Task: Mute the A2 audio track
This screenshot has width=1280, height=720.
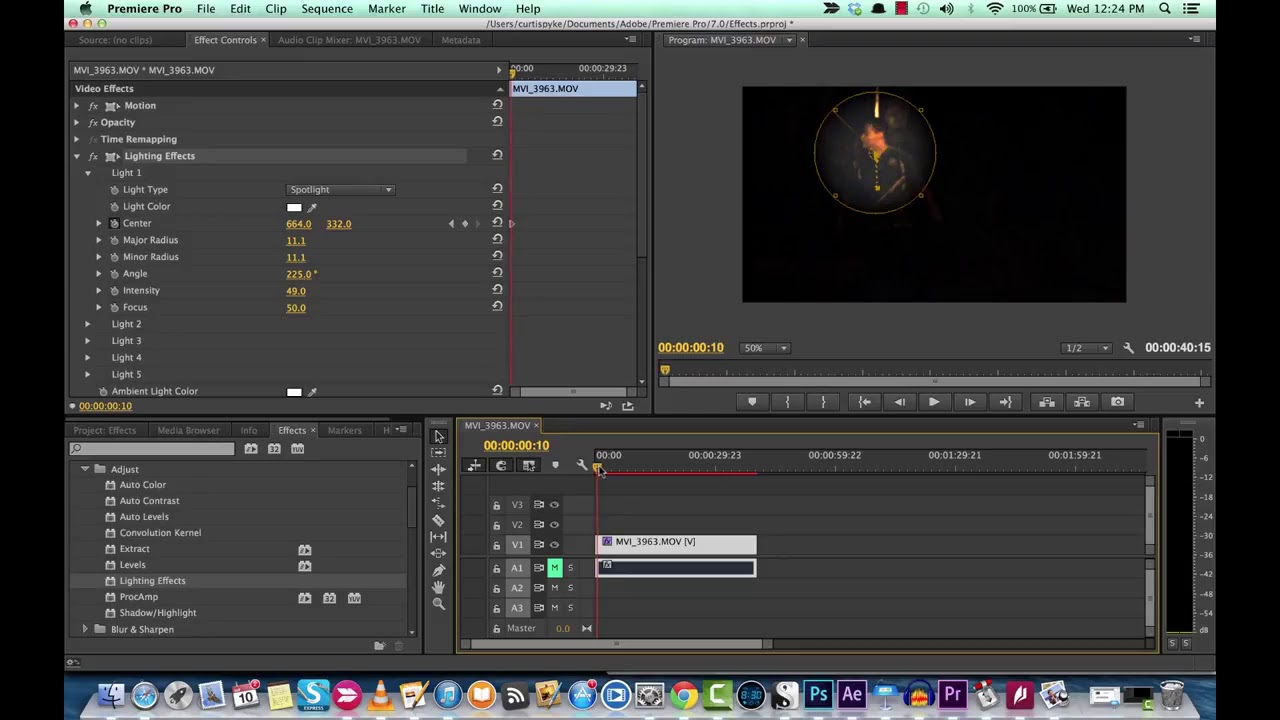Action: [x=554, y=588]
